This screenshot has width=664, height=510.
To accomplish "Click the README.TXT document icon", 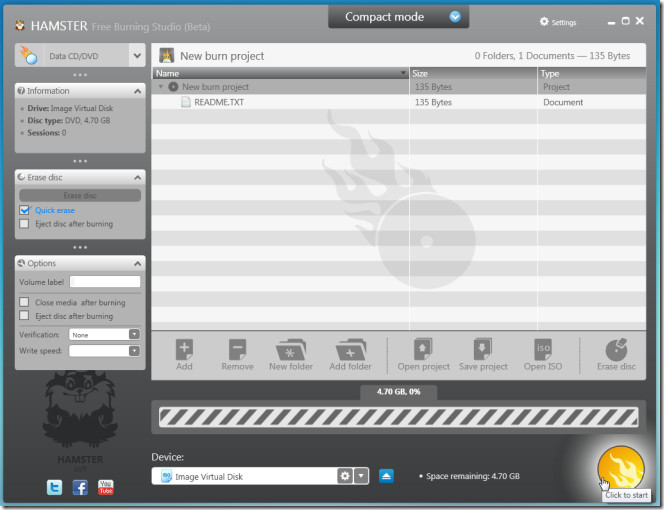I will (x=185, y=102).
